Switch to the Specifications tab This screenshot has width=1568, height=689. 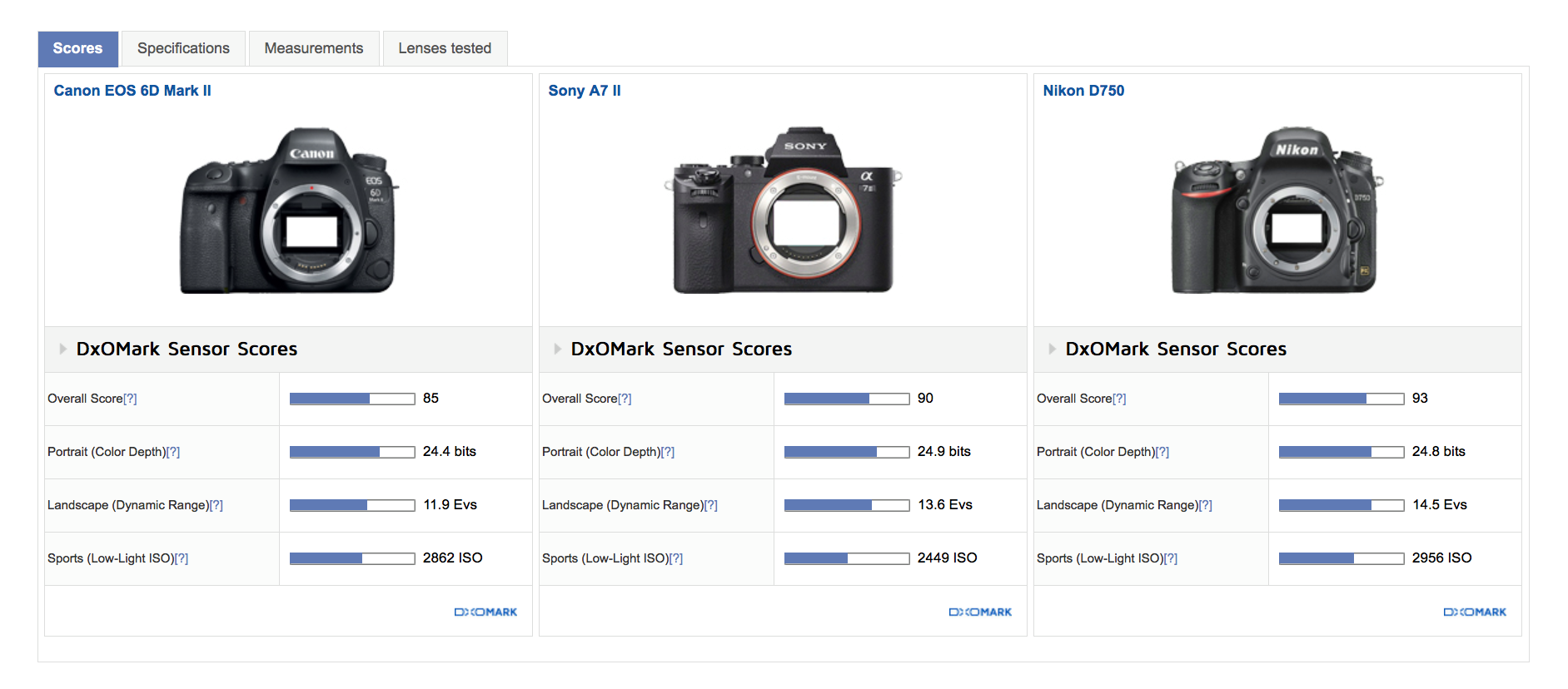183,48
